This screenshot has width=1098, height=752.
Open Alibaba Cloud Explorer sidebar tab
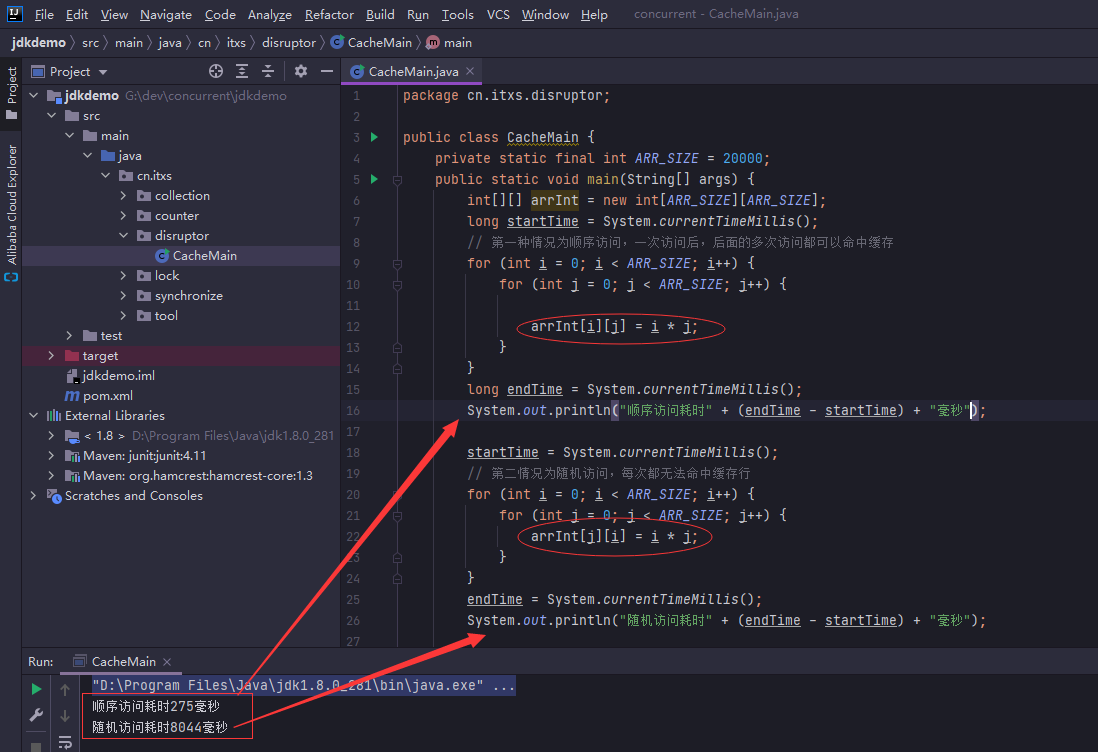click(x=11, y=213)
